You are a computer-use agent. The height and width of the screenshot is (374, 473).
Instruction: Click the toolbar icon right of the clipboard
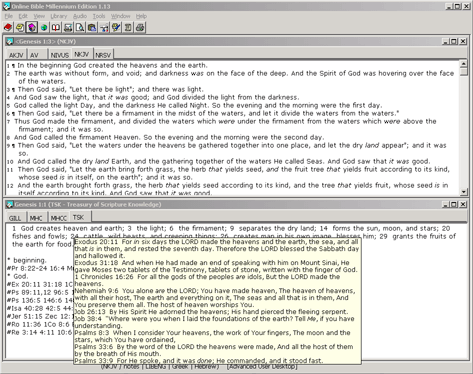(104, 27)
